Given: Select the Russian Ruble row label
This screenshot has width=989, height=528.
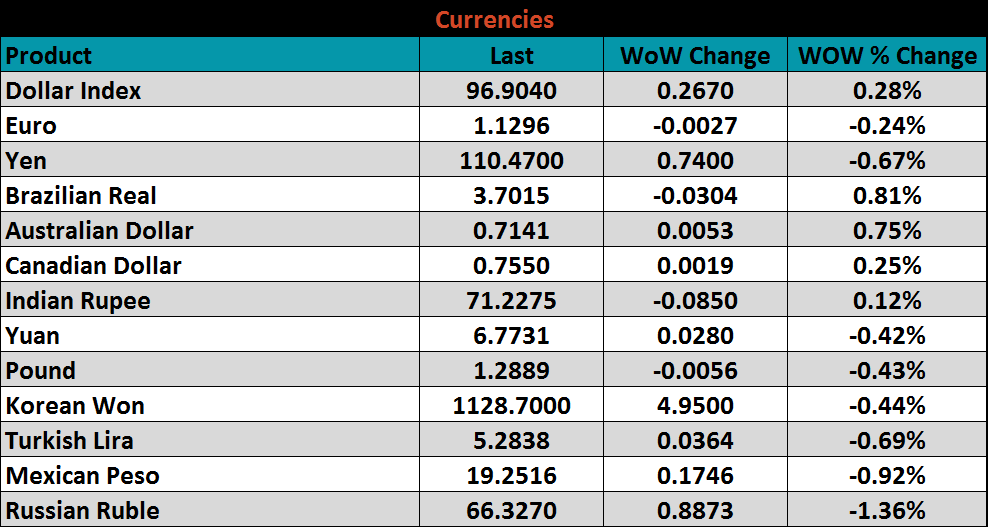Looking at the screenshot, I should click(83, 511).
